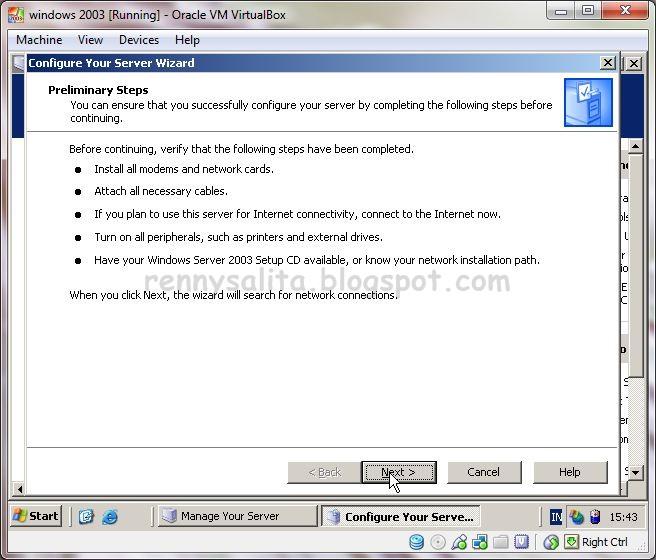Click the 15:43 system clock
The height and width of the screenshot is (560, 656).
(x=623, y=517)
